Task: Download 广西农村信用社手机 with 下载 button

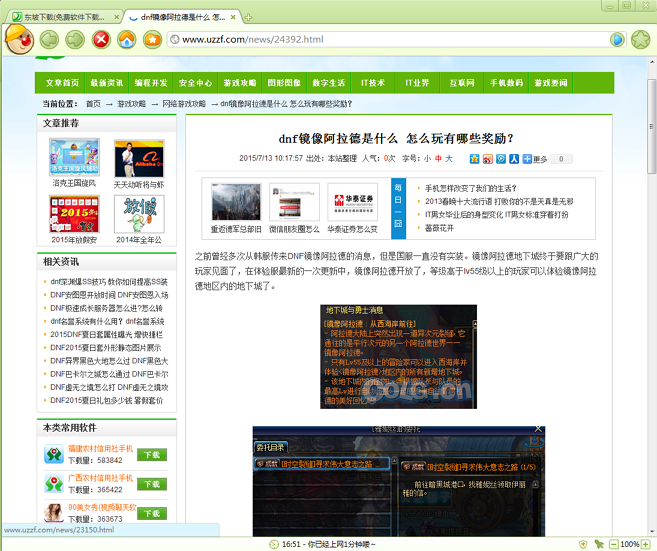Action: (x=152, y=484)
